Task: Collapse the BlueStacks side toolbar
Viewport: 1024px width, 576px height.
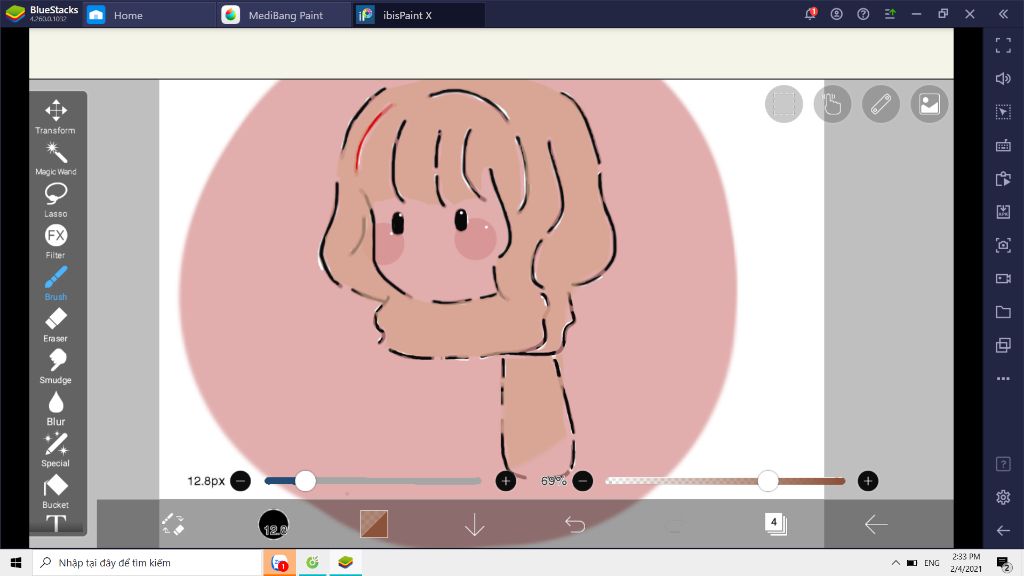Action: point(1003,14)
